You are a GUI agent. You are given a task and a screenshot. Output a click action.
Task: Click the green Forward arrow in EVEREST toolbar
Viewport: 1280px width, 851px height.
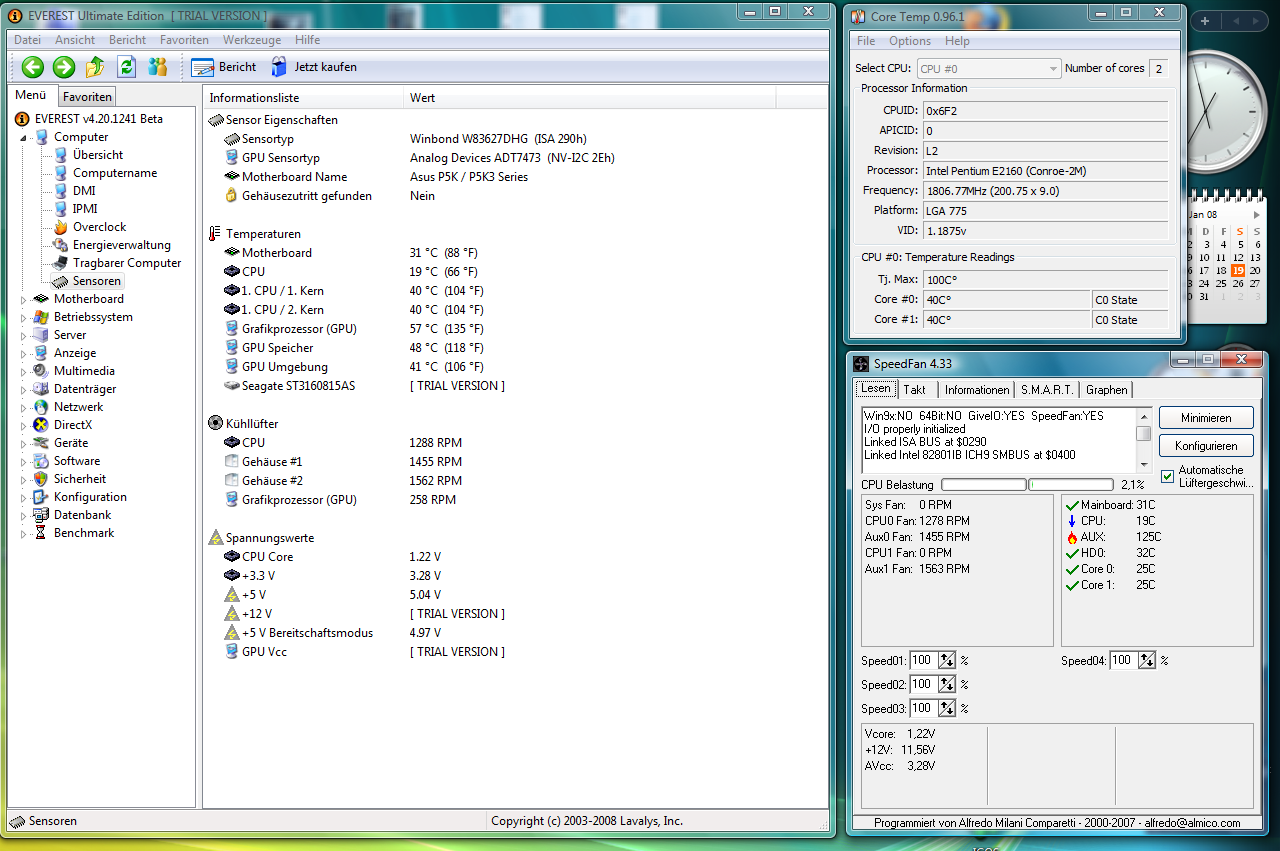pyautogui.click(x=64, y=67)
